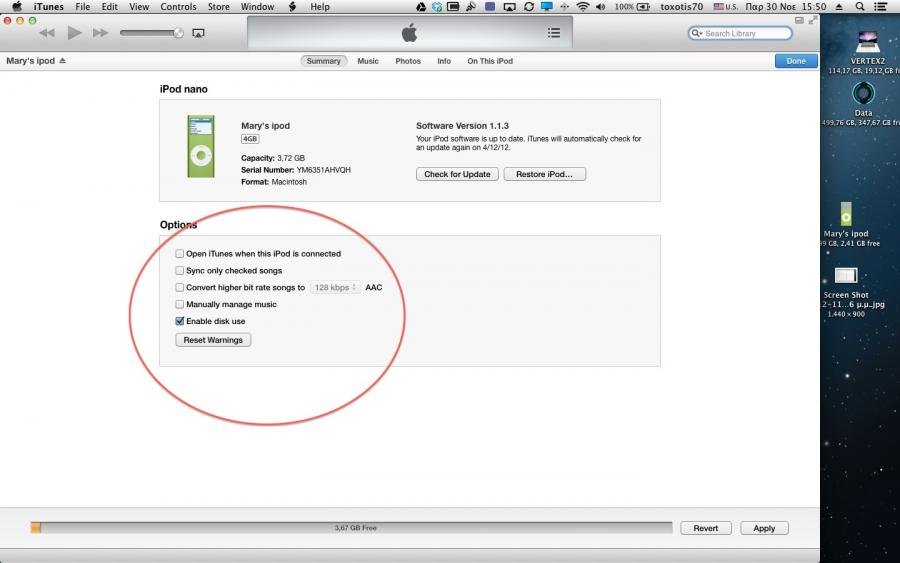
Task: Eject Mary's ipod using the eject icon
Action: coord(62,61)
